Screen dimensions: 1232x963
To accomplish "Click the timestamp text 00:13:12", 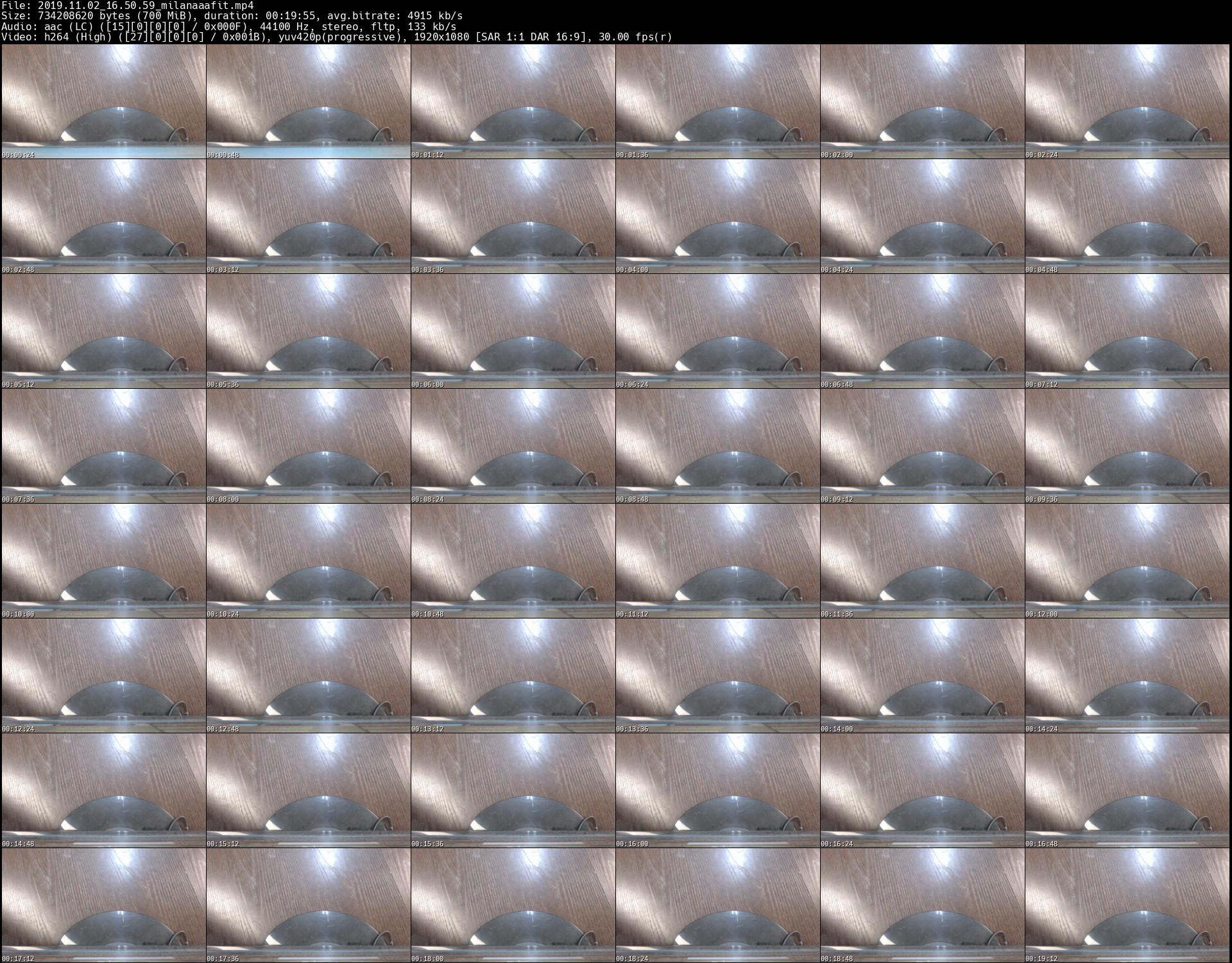I will 427,729.
